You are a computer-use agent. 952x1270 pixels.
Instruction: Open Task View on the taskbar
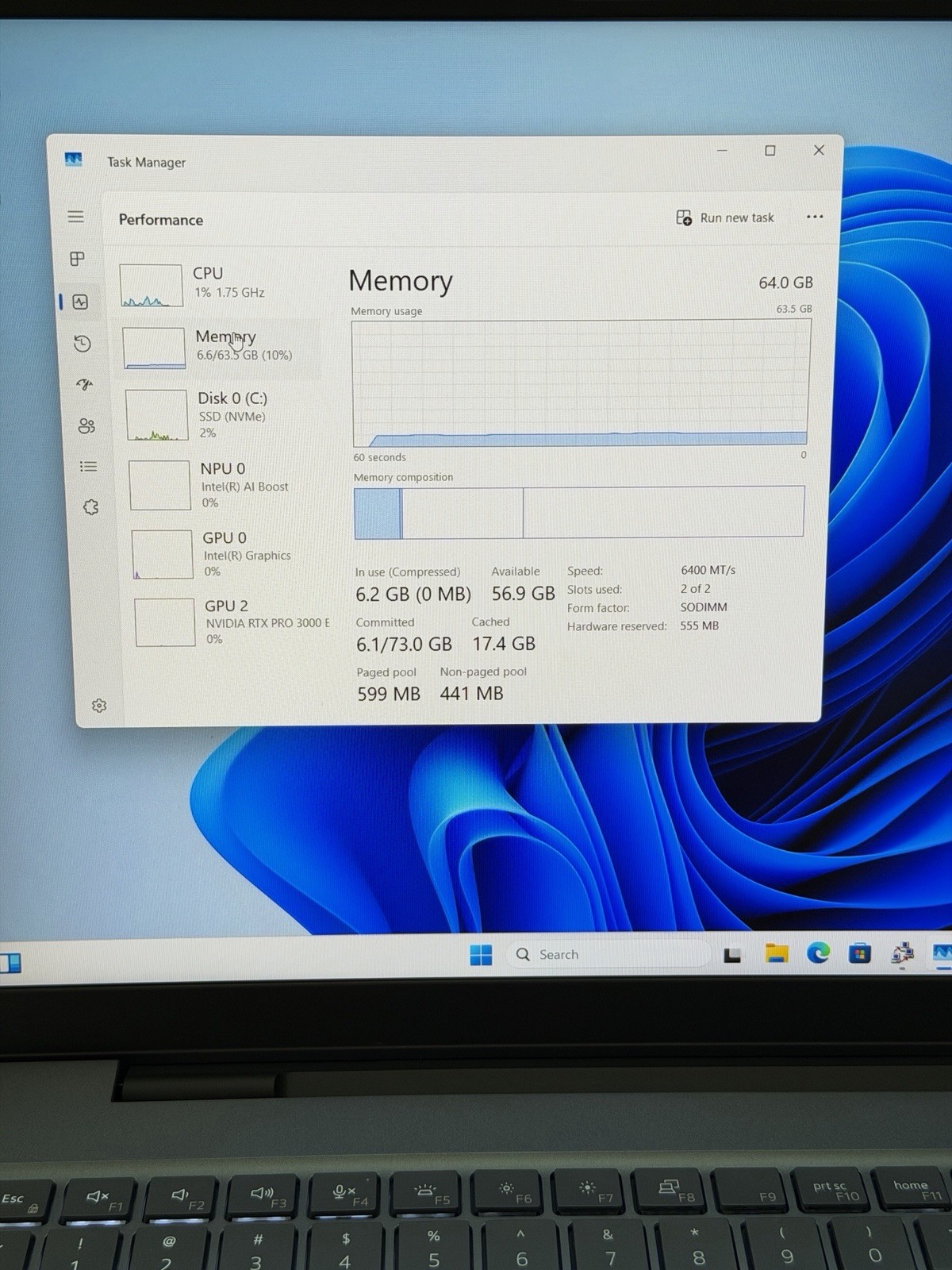(x=732, y=955)
